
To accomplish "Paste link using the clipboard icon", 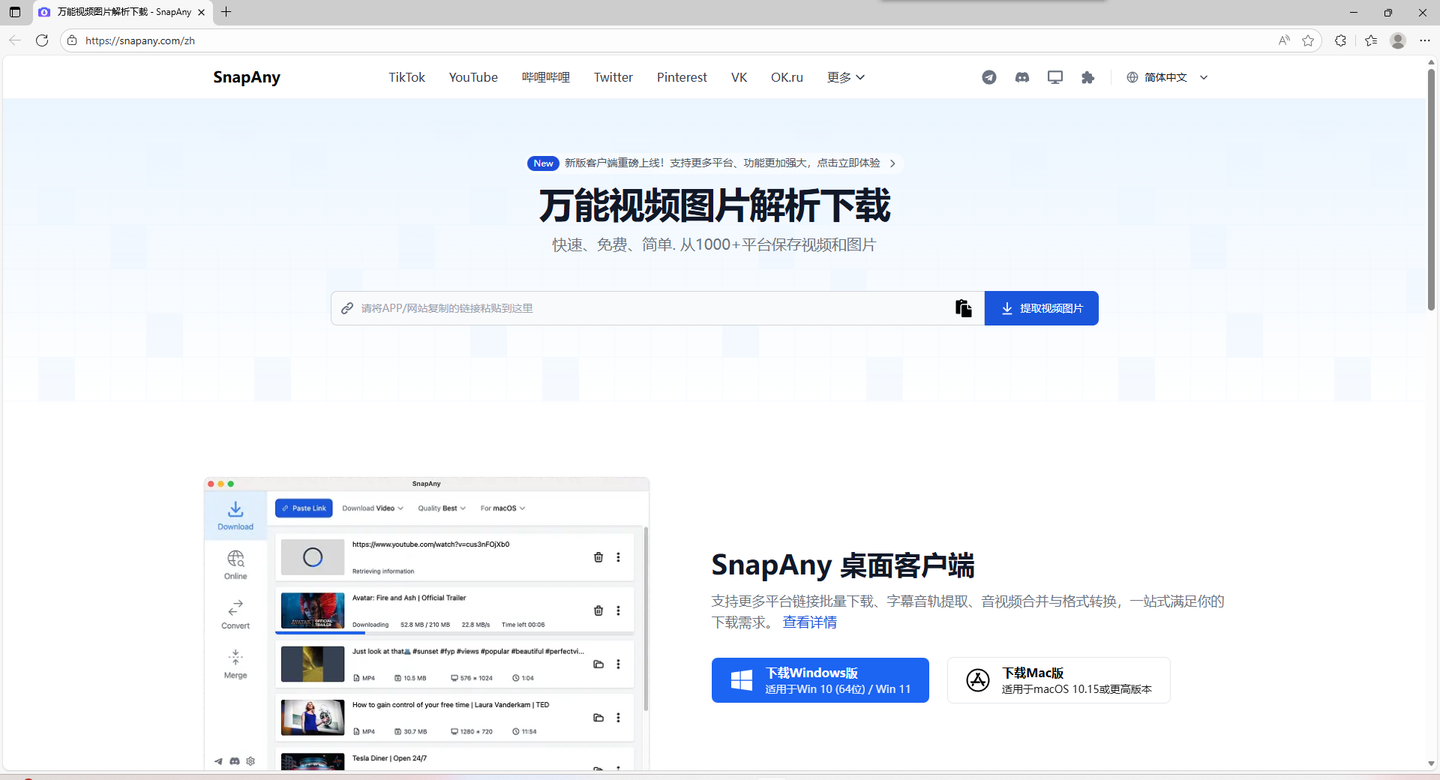I will 963,308.
